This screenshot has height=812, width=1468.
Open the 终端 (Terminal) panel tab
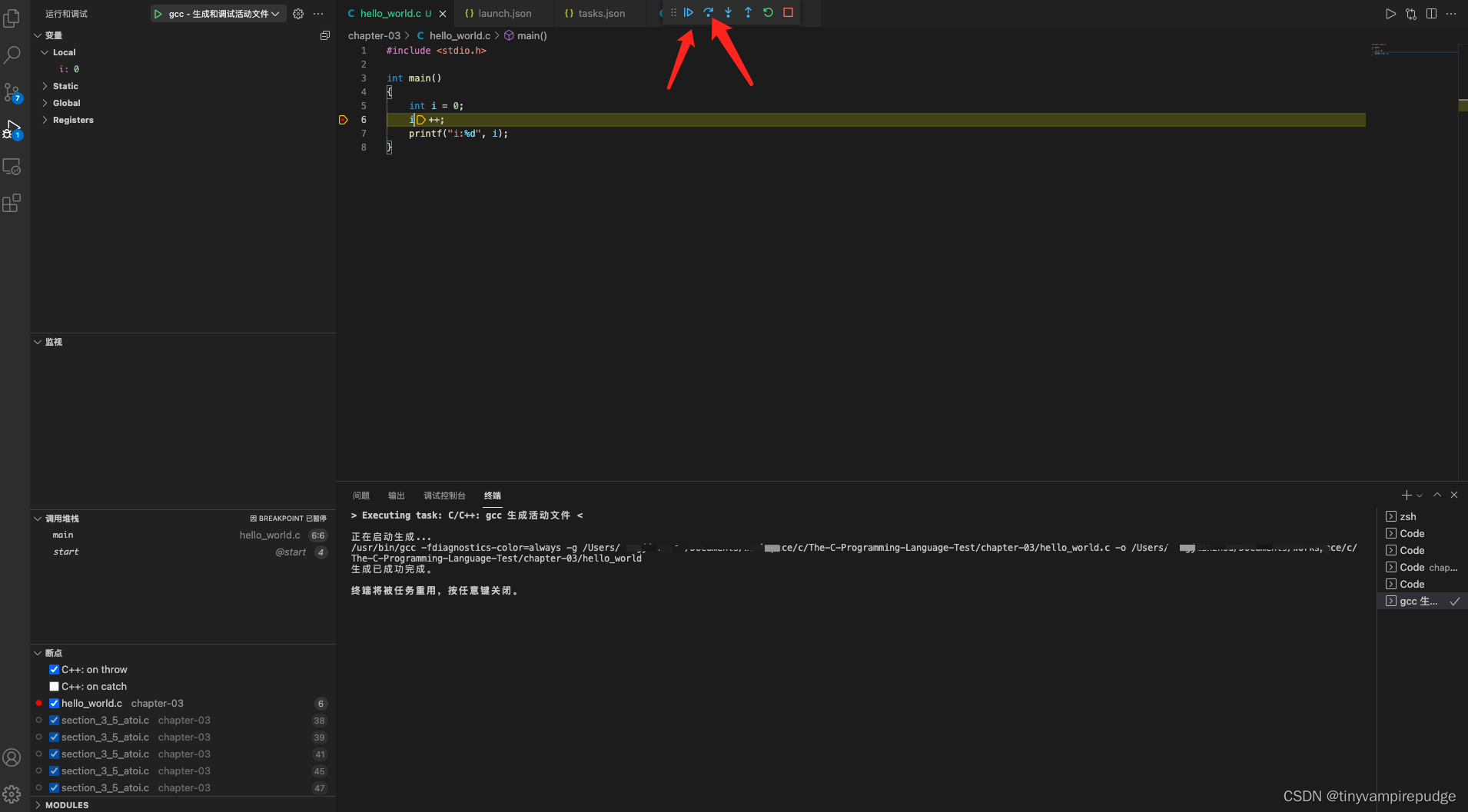click(493, 495)
